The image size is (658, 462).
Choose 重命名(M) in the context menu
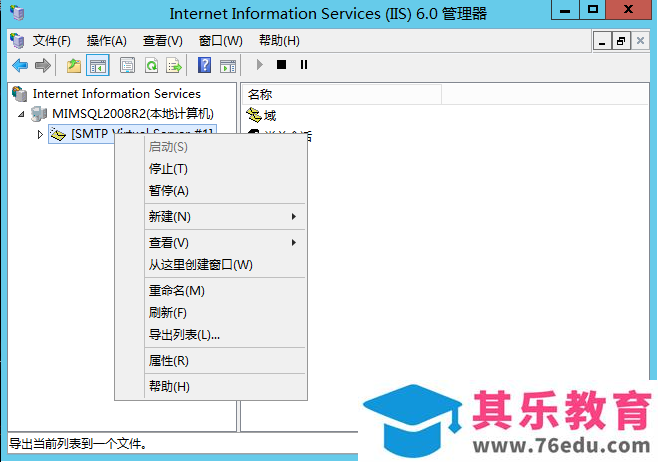pos(225,290)
